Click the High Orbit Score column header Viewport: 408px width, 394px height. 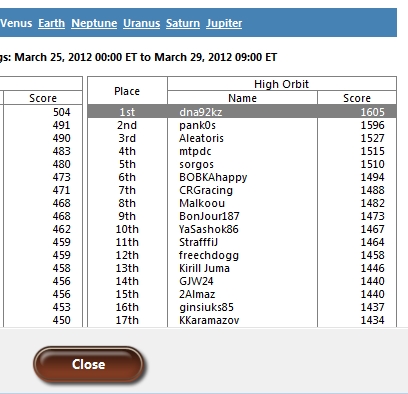[357, 98]
